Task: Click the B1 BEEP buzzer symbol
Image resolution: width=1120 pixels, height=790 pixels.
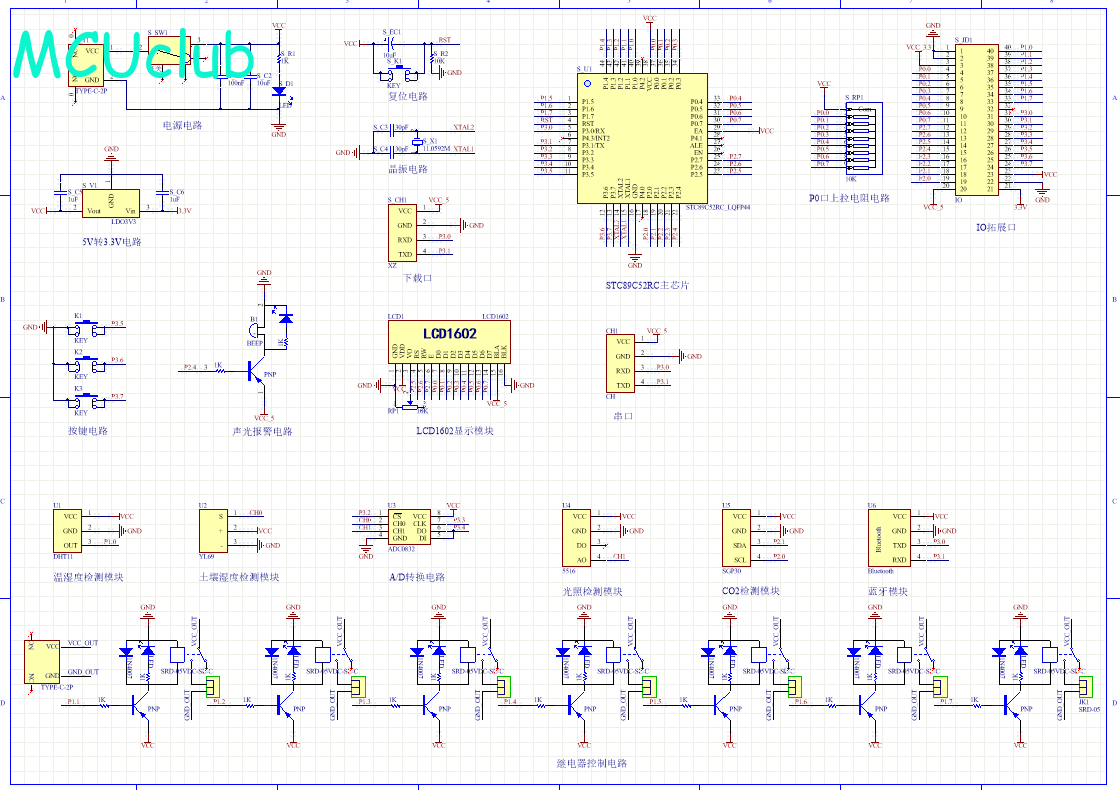Action: pyautogui.click(x=256, y=329)
